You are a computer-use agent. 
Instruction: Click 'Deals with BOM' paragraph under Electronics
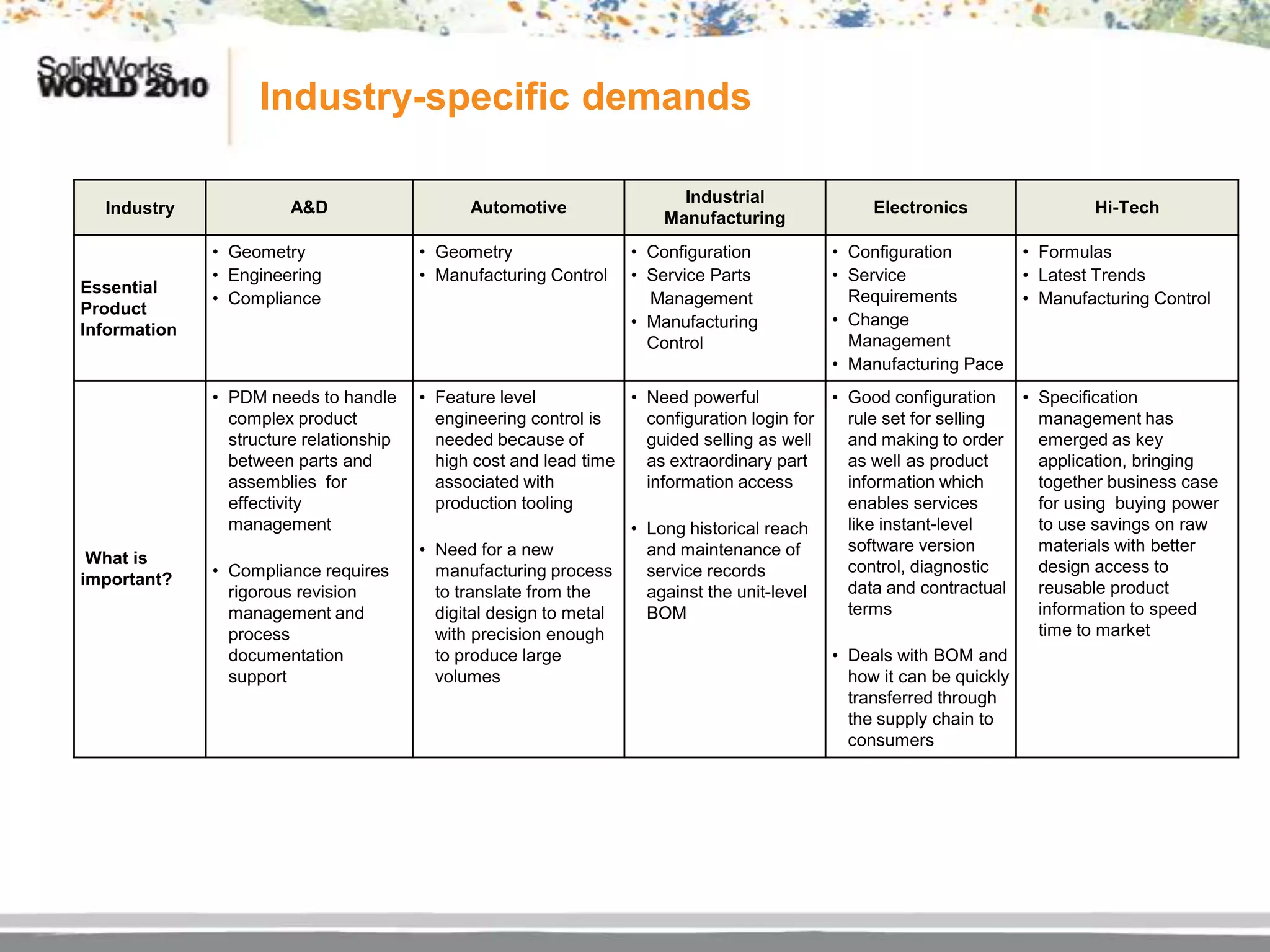click(x=928, y=698)
